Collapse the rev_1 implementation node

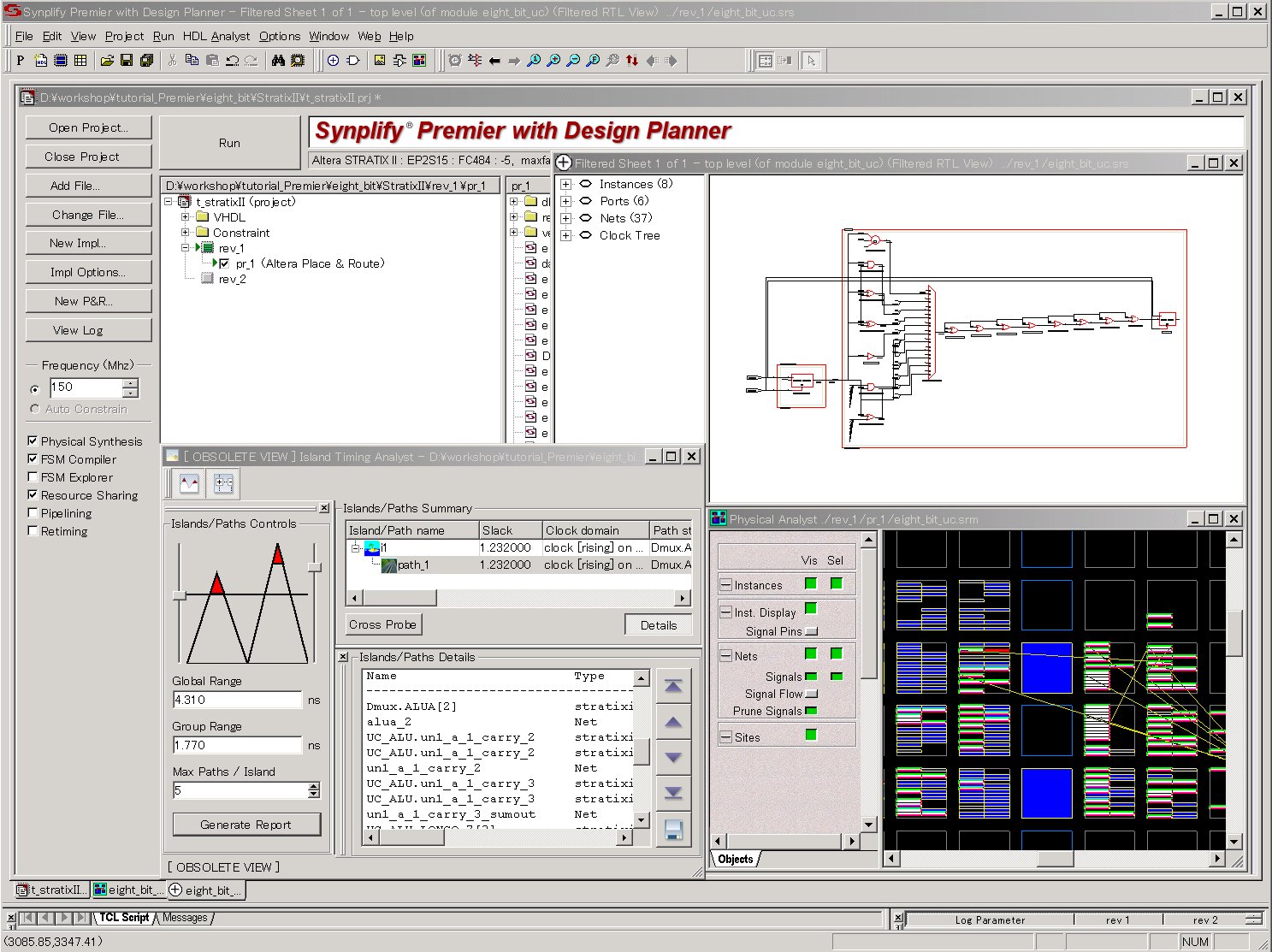pyautogui.click(x=185, y=248)
